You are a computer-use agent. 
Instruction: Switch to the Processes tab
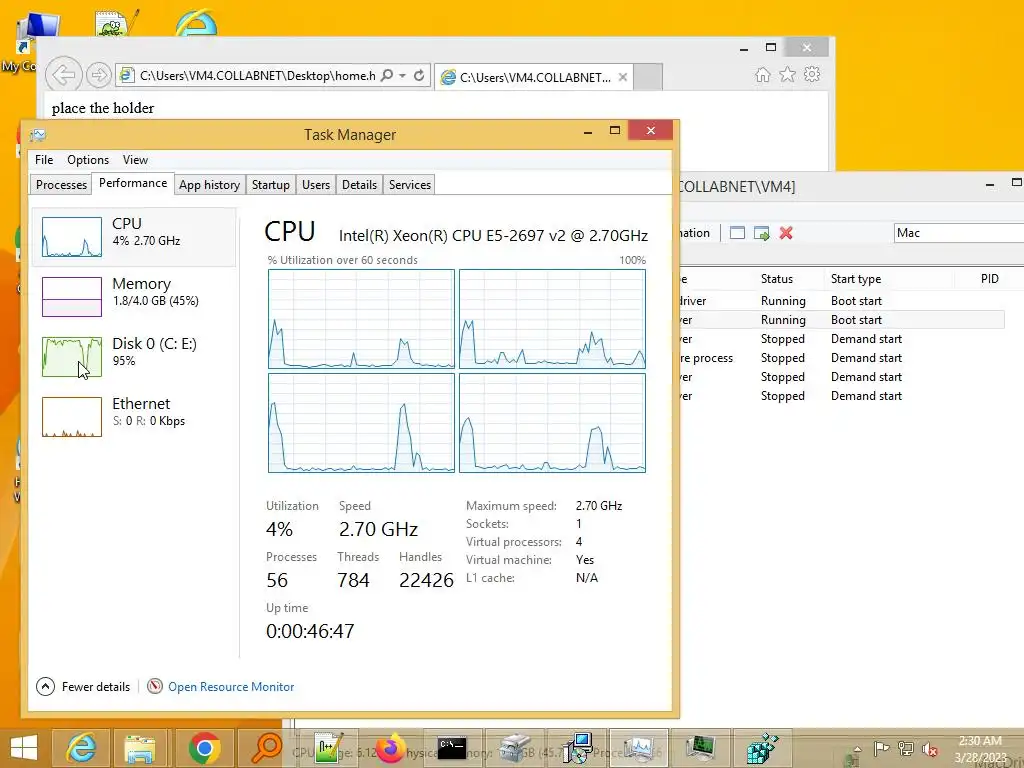[x=61, y=185]
